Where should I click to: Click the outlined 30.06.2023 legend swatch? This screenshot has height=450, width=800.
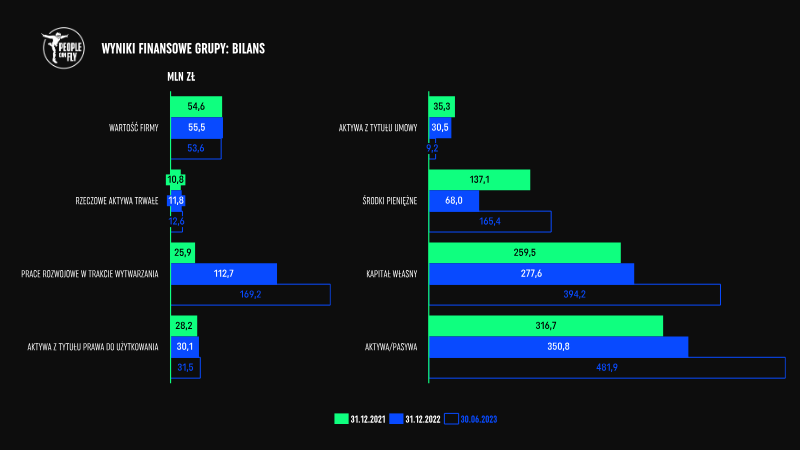coord(451,418)
